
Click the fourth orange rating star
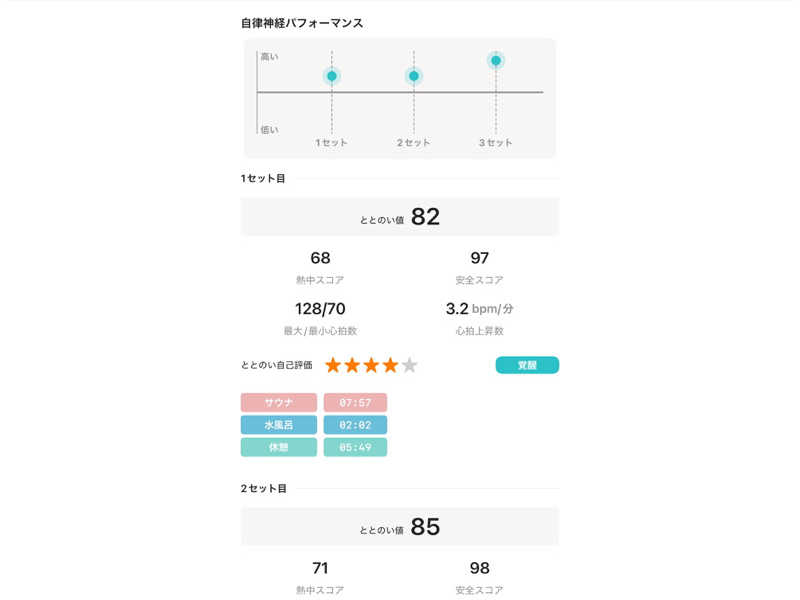[390, 365]
